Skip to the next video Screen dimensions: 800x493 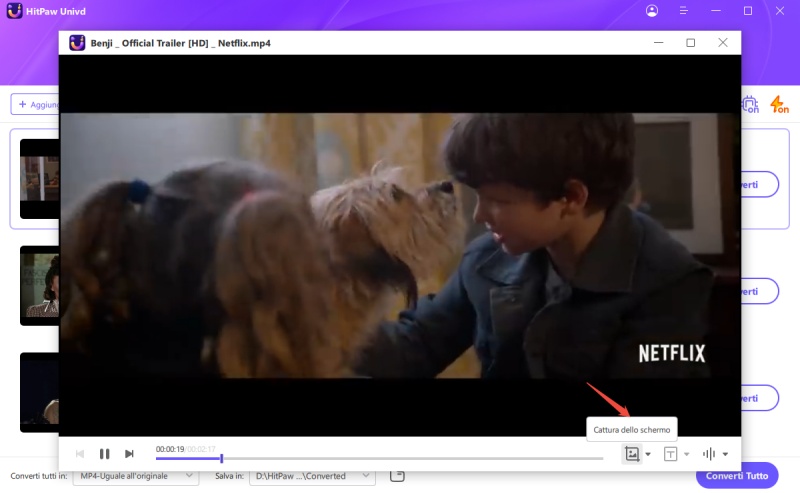pos(129,454)
